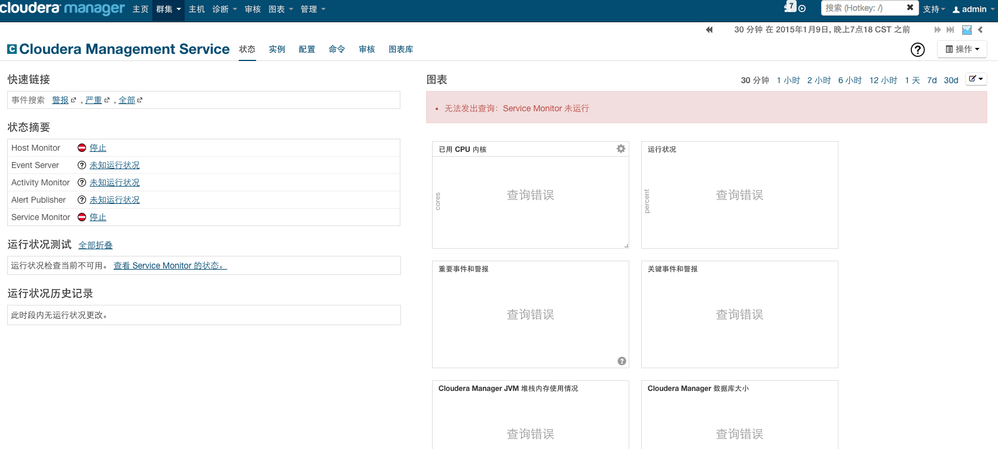Image resolution: width=998 pixels, height=449 pixels.
Task: Open the time range chart selector icon
Action: (x=967, y=30)
